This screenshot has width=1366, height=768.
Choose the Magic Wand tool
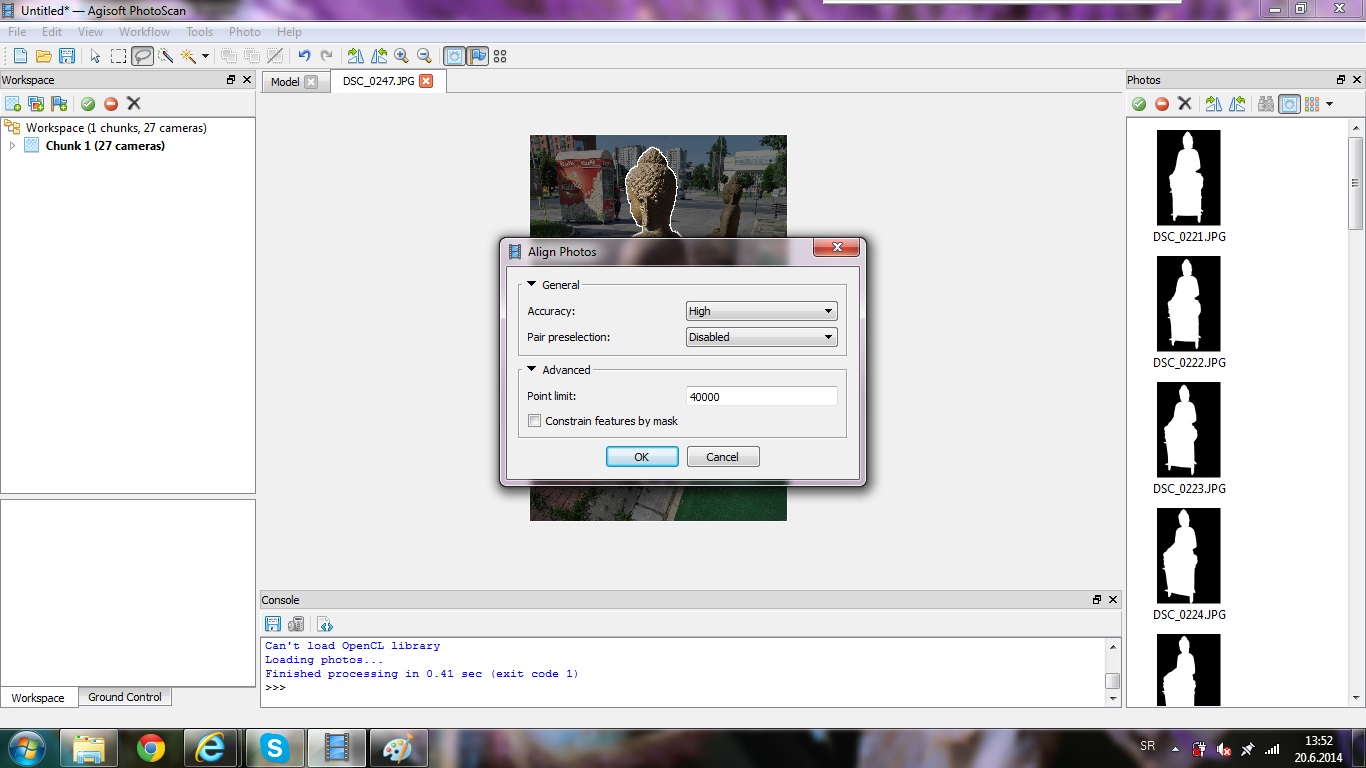[188, 56]
